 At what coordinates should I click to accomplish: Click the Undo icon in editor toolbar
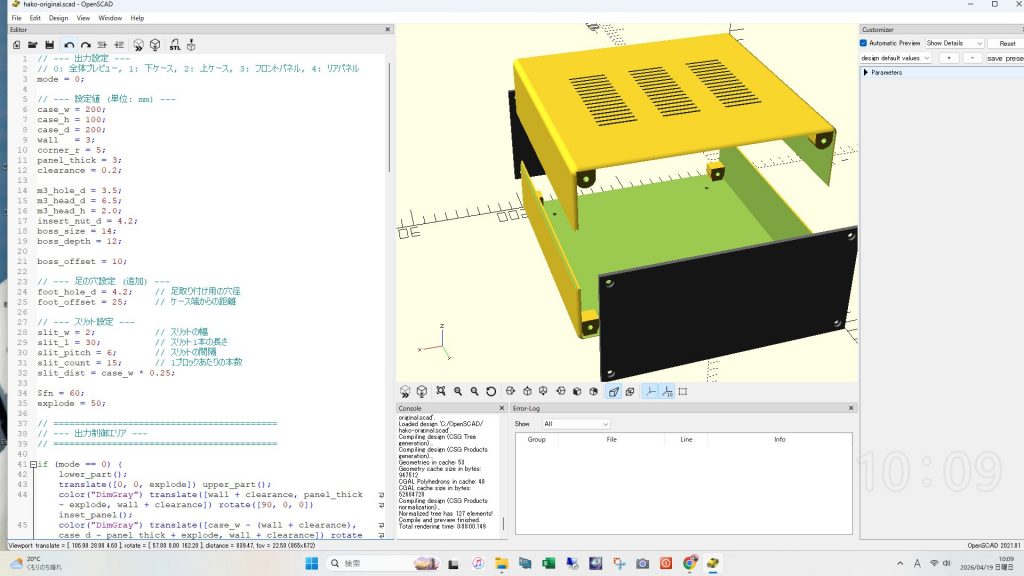click(69, 45)
